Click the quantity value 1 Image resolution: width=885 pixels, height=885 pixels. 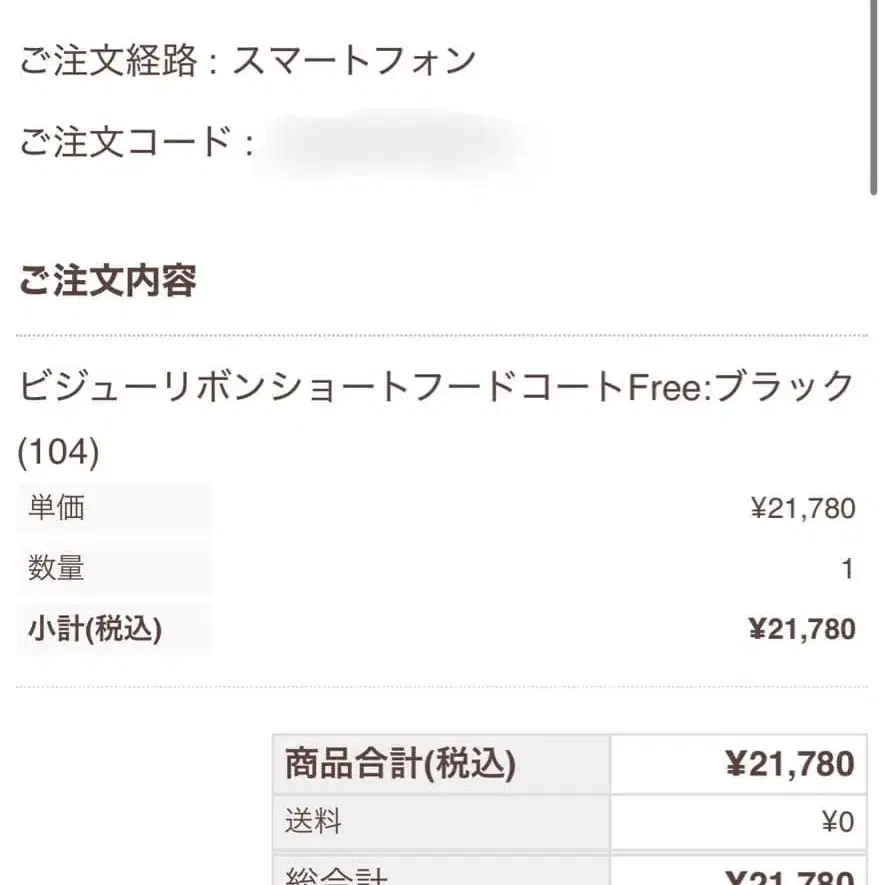click(847, 569)
